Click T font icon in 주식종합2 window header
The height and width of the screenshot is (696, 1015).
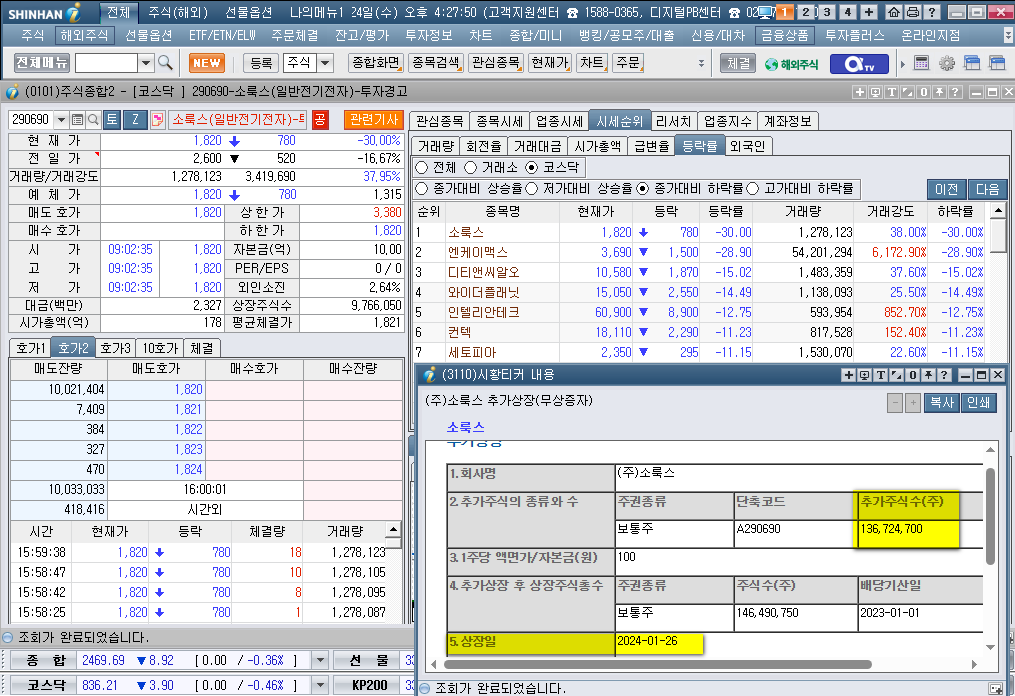892,93
